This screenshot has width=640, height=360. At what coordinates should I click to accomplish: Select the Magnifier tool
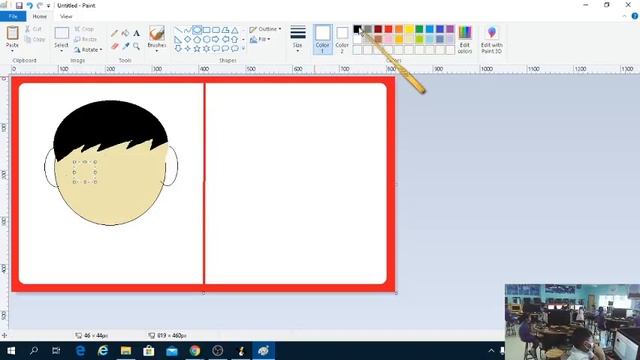point(136,46)
